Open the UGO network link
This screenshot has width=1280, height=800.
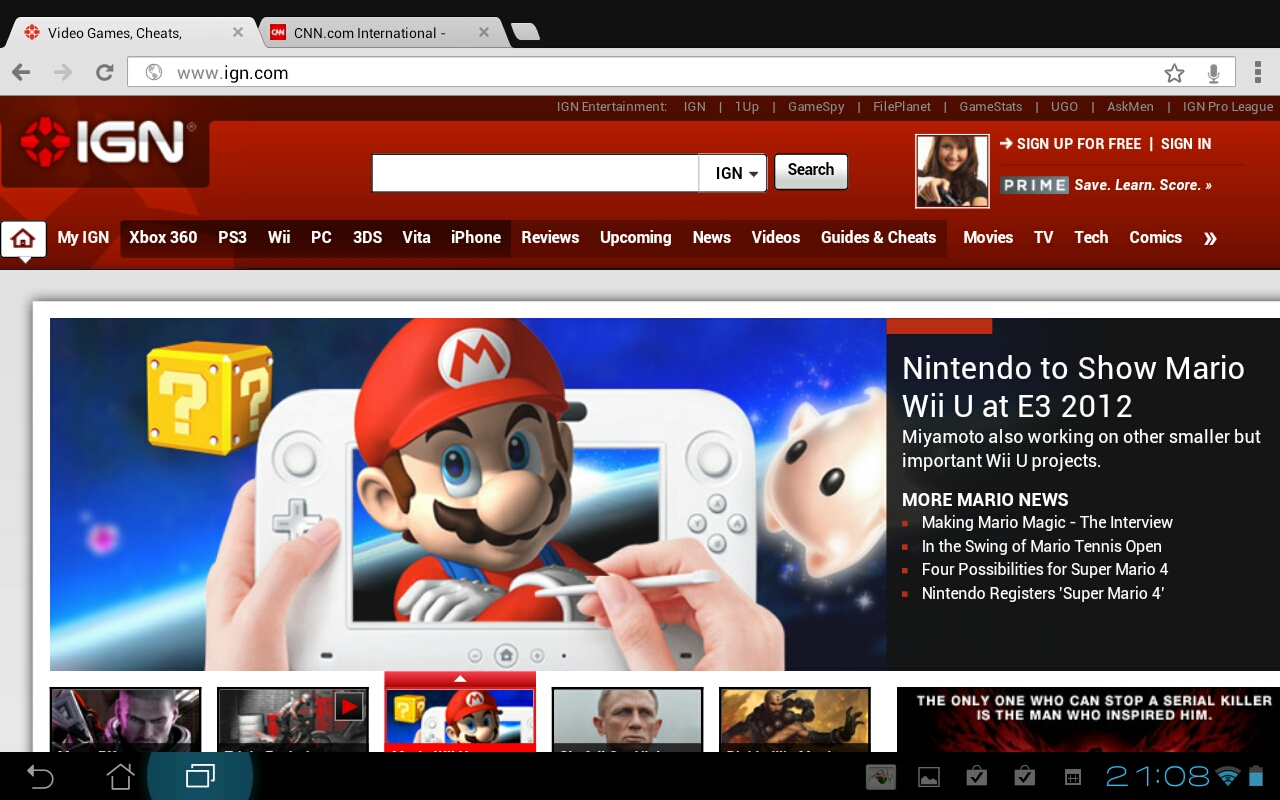pyautogui.click(x=1064, y=107)
